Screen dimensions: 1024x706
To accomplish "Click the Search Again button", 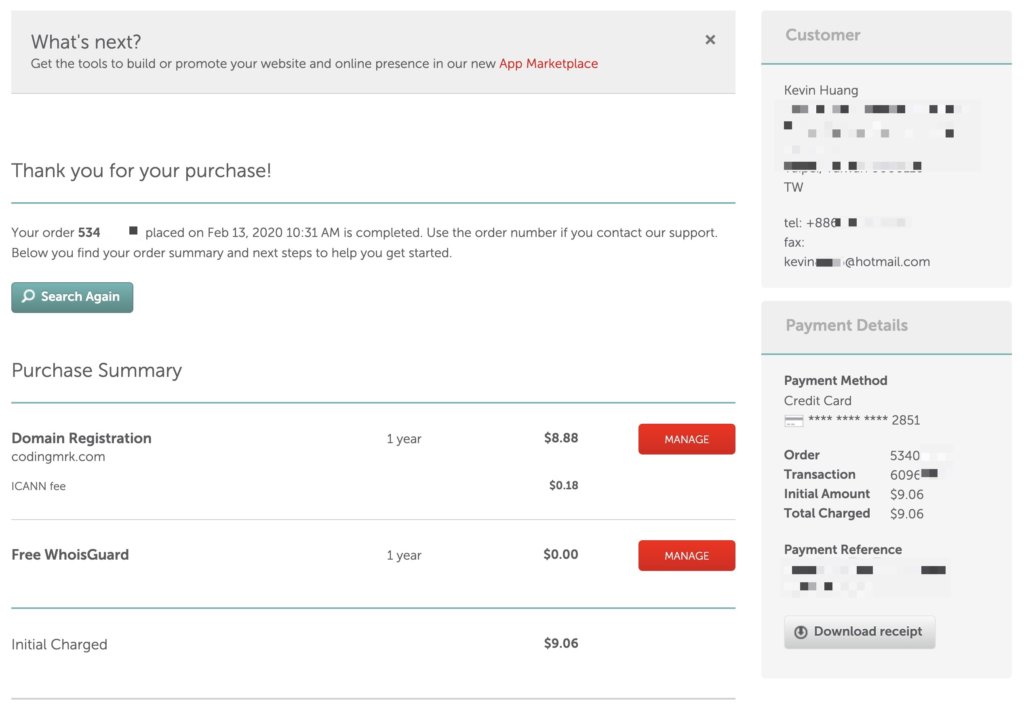I will coord(72,297).
